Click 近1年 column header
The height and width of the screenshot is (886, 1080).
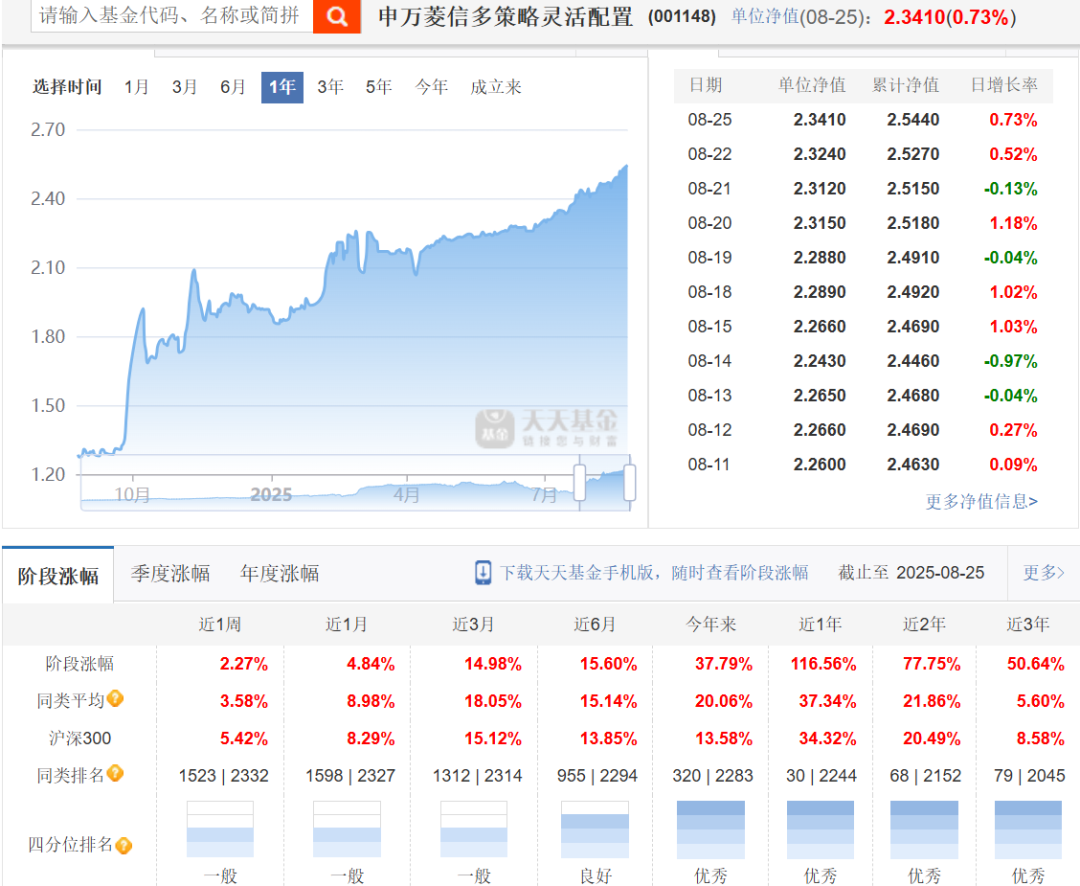coord(820,624)
